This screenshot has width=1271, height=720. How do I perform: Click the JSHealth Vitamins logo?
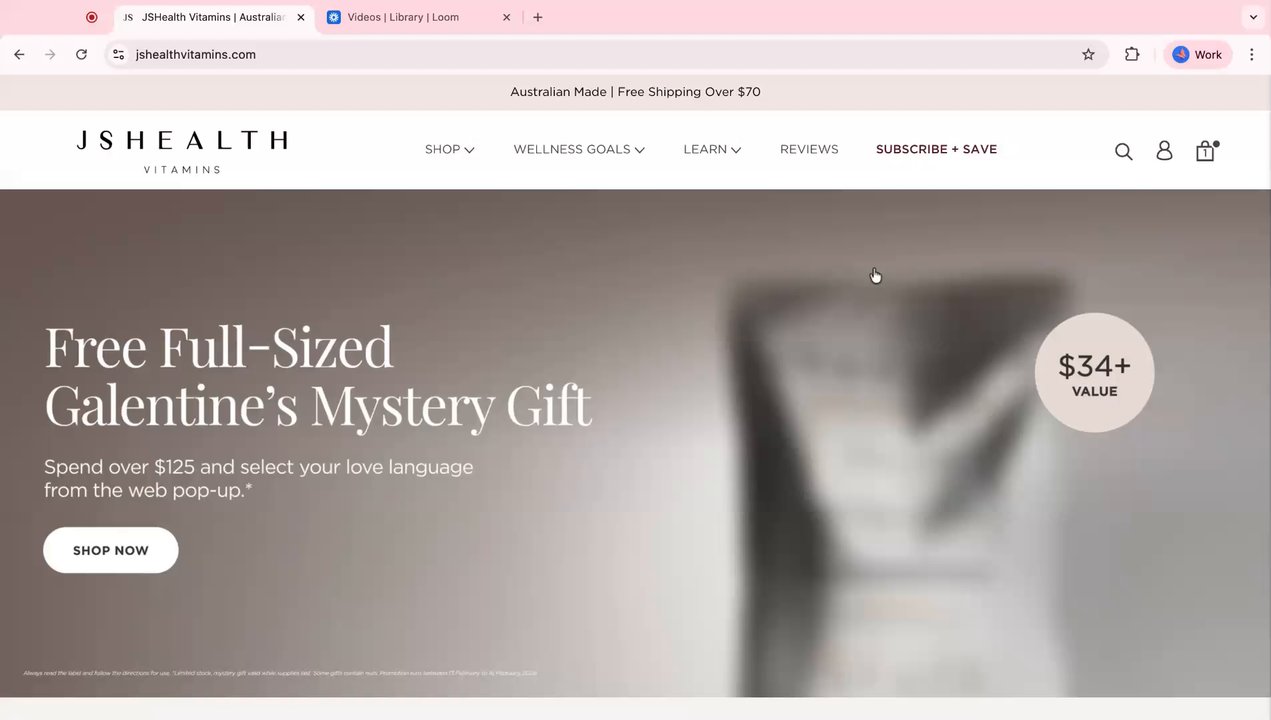pos(182,151)
